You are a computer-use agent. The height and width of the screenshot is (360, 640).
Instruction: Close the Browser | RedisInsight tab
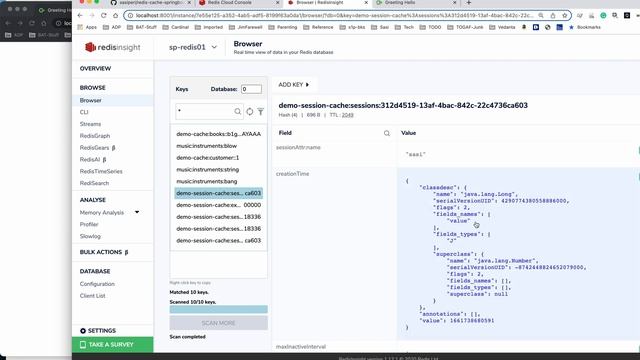point(366,3)
